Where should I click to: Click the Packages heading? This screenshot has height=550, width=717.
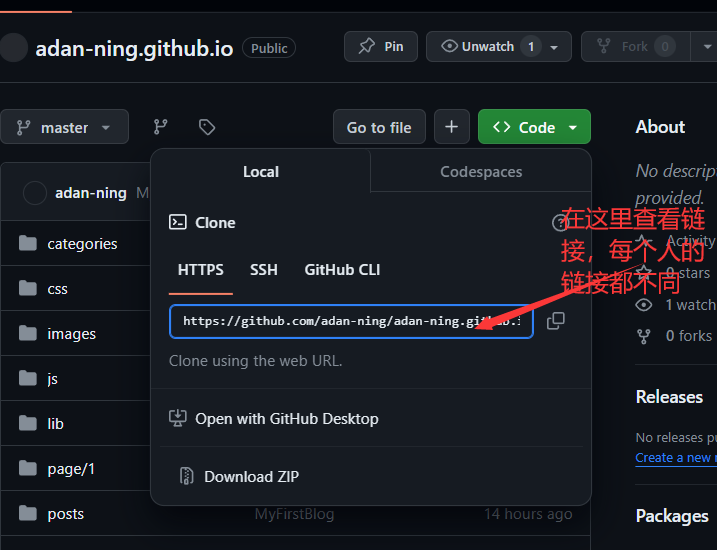672,516
